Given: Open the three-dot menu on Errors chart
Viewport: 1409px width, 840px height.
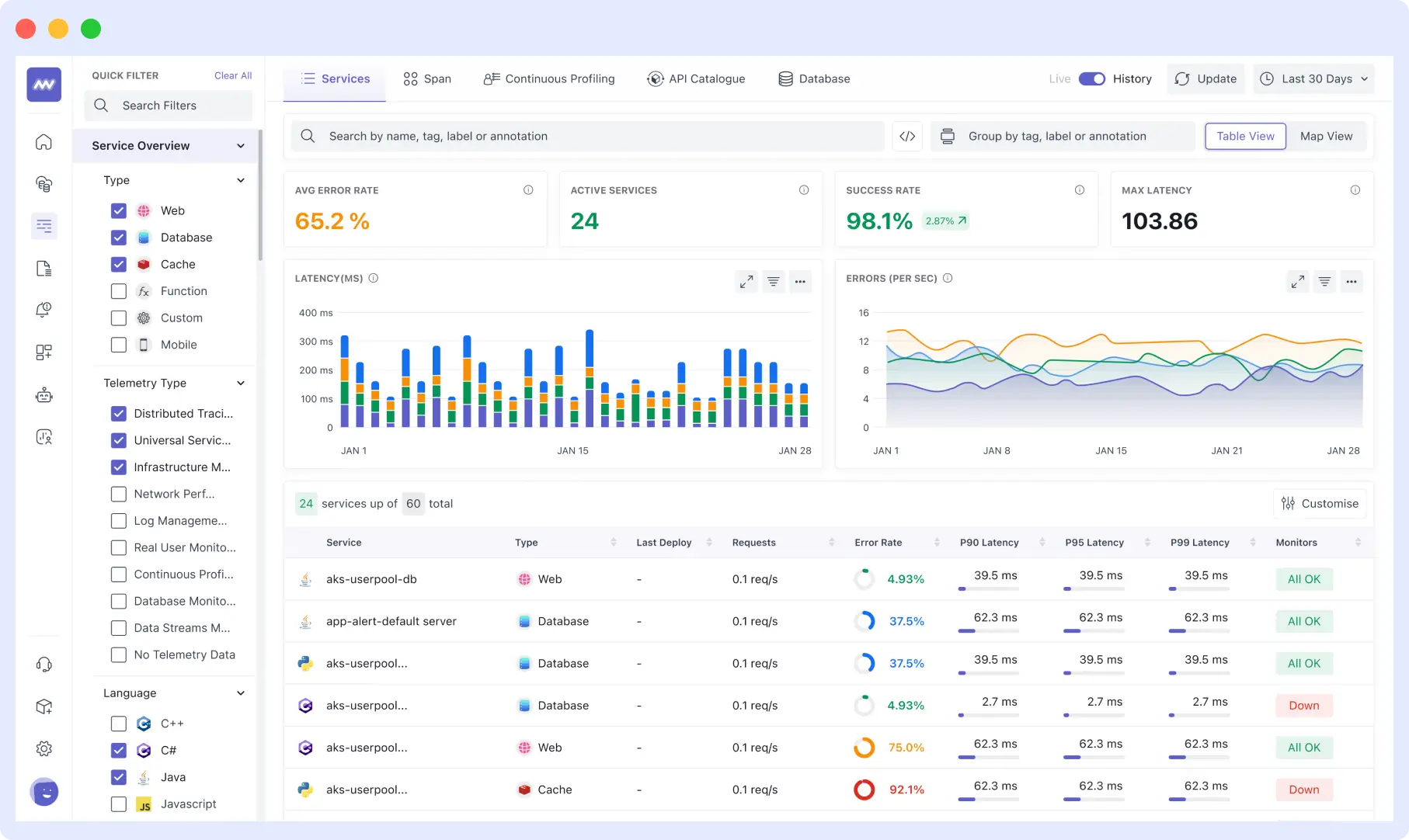Looking at the screenshot, I should 1352,282.
